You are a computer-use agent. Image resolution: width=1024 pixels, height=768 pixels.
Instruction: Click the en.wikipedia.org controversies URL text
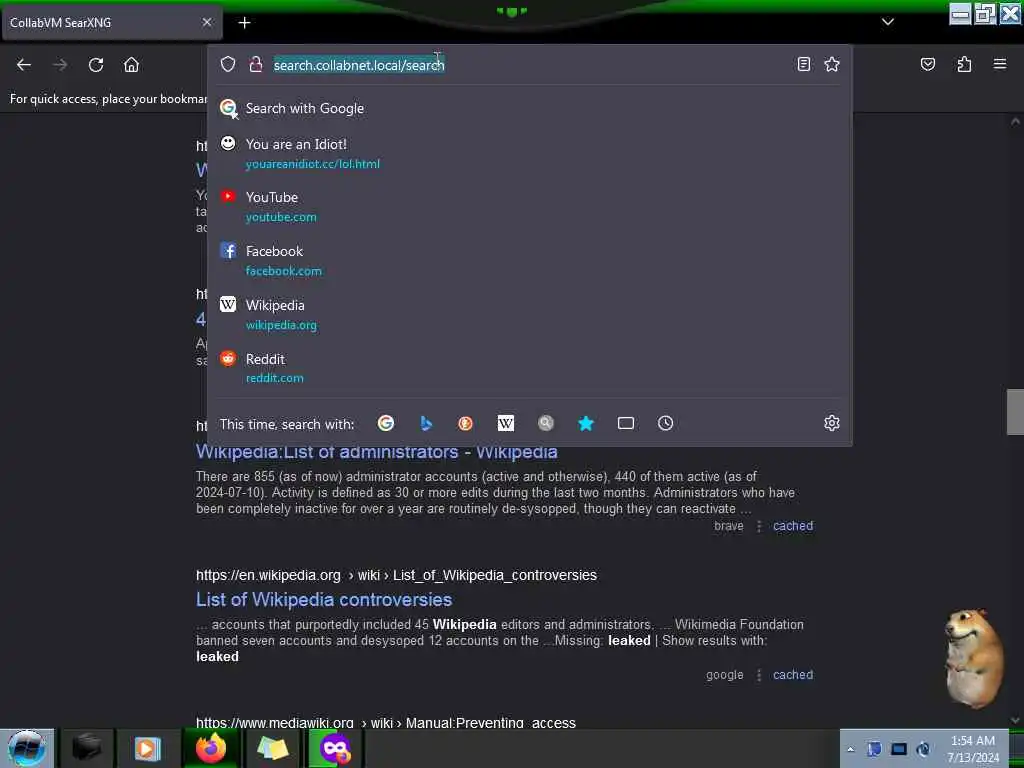click(x=396, y=575)
